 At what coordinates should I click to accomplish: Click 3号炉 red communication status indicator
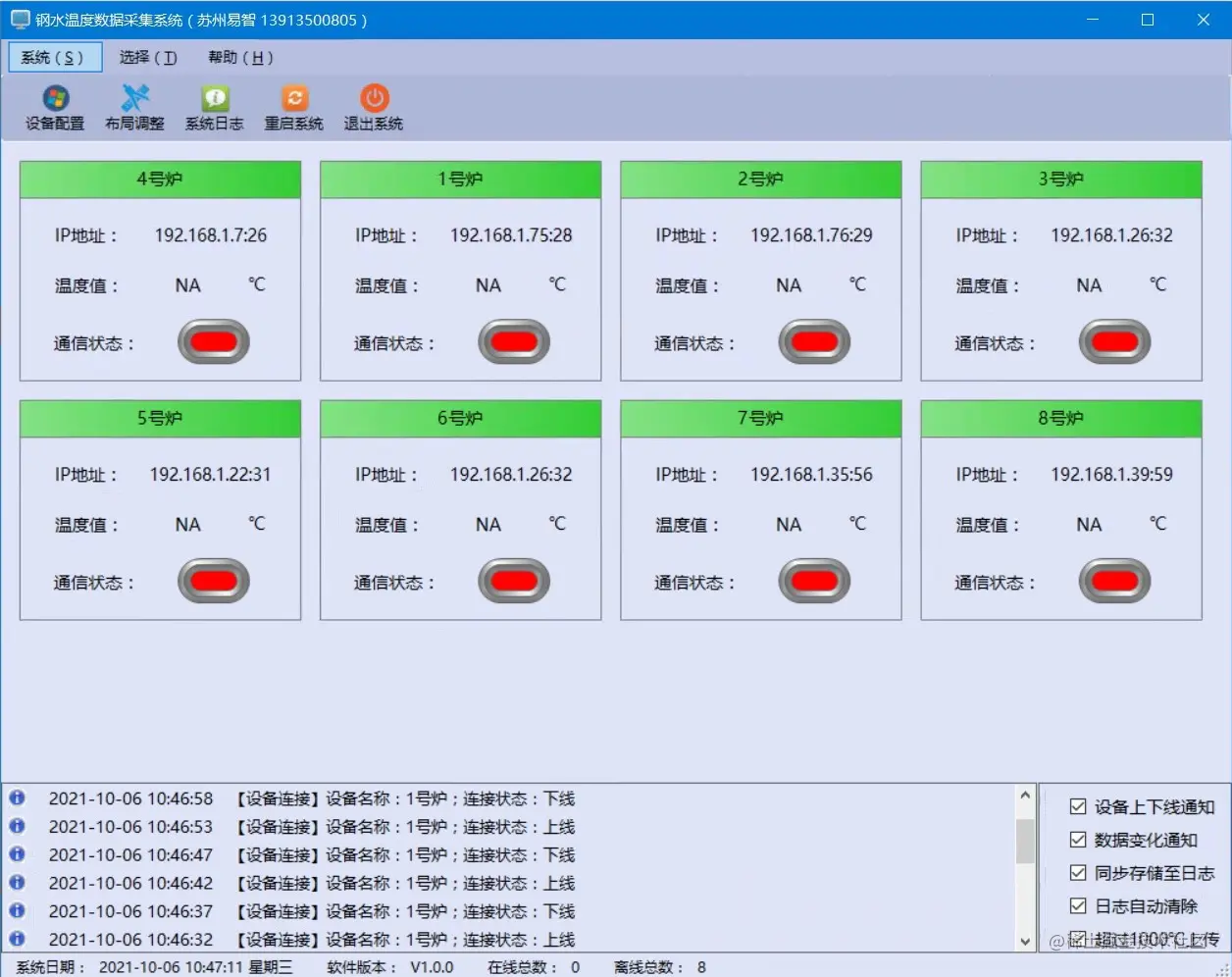click(x=1114, y=342)
